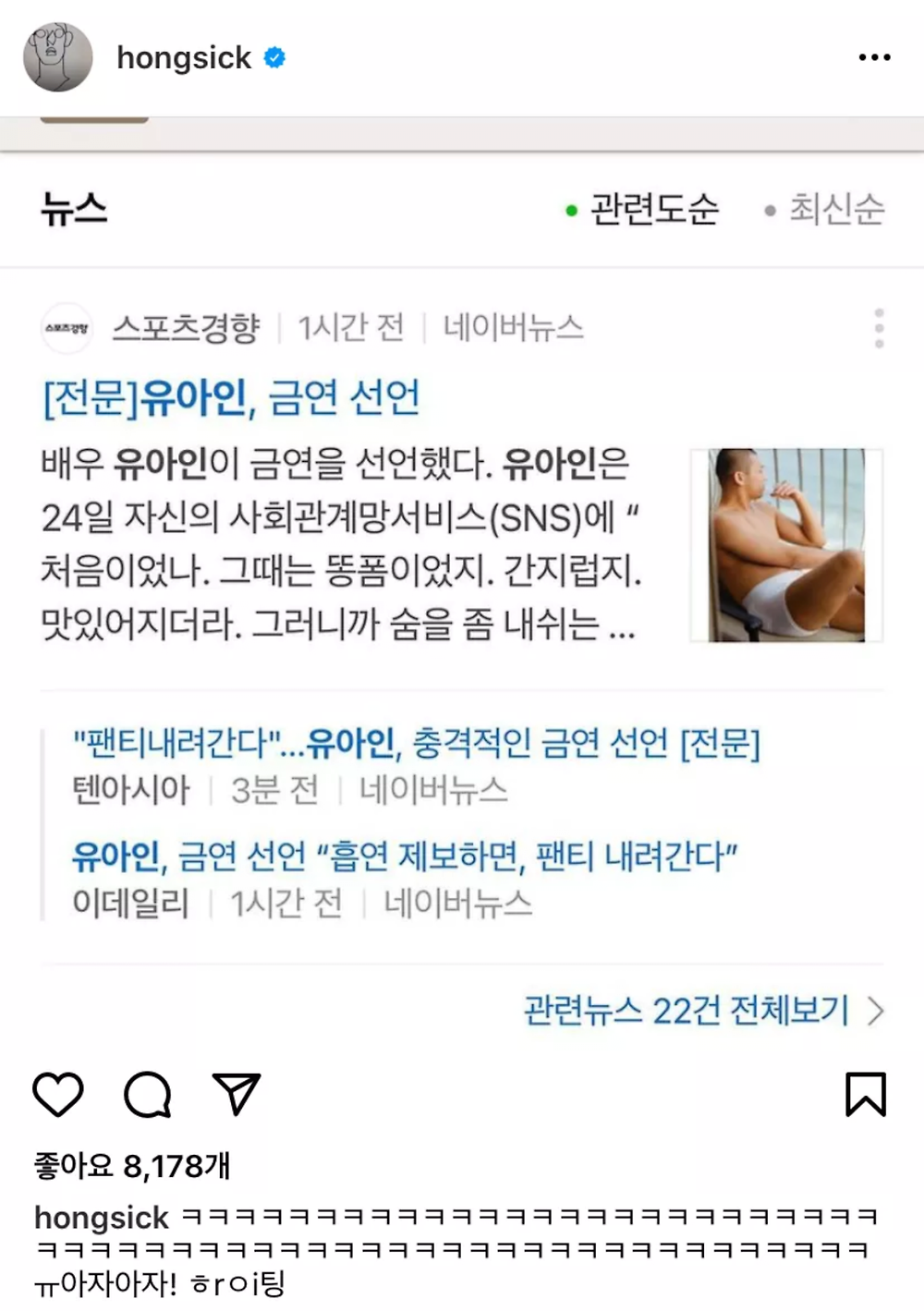Open the three-dot post options menu
Viewport: 924px width, 1311px height.
[x=874, y=57]
